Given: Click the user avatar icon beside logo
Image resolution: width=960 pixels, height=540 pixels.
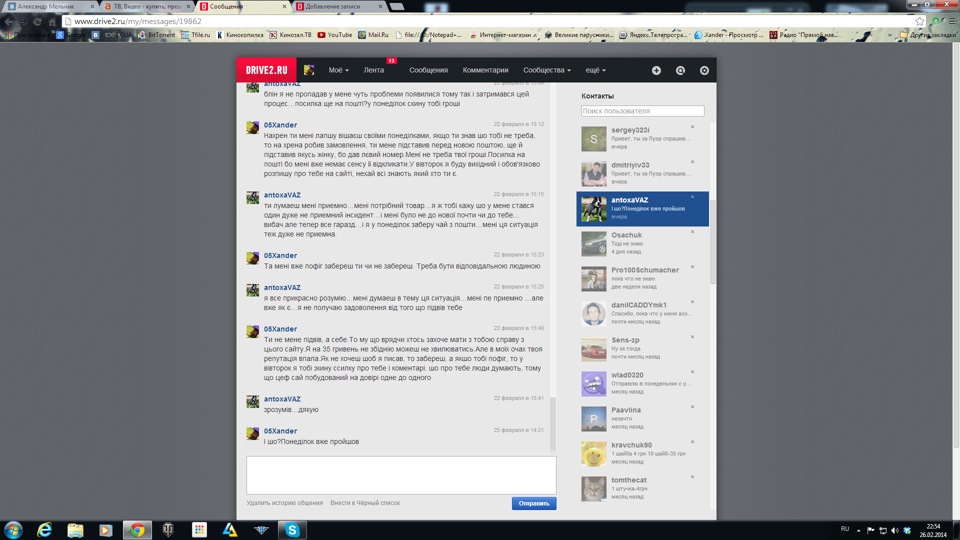Looking at the screenshot, I should pos(309,70).
